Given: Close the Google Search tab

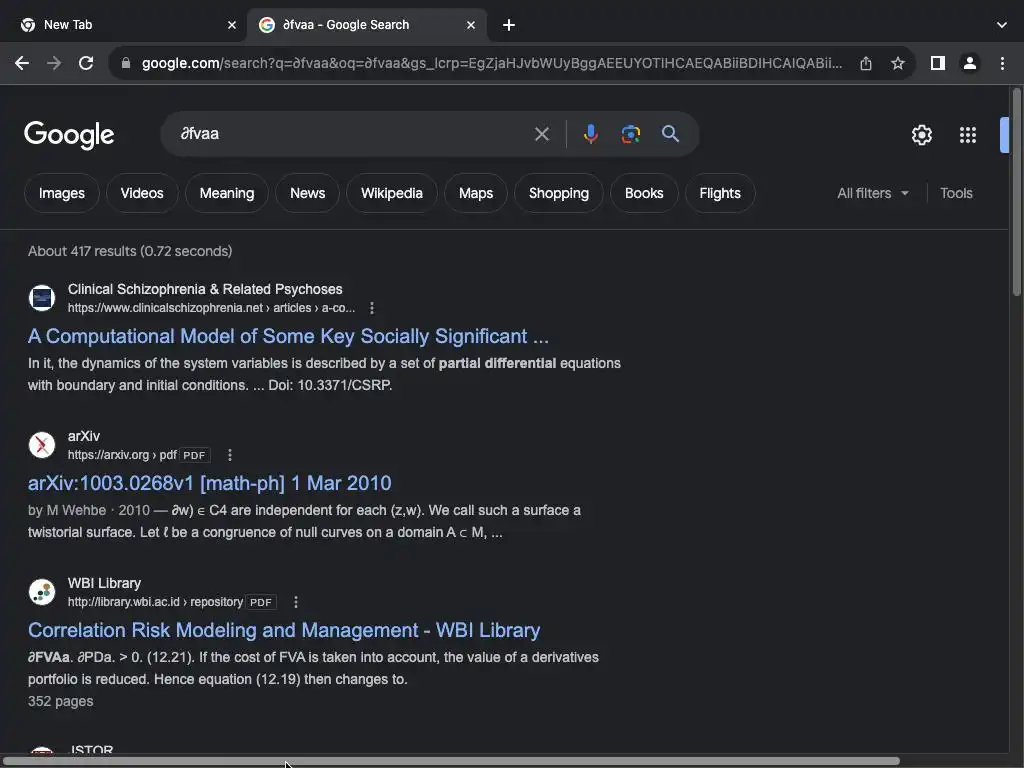Looking at the screenshot, I should coord(471,25).
